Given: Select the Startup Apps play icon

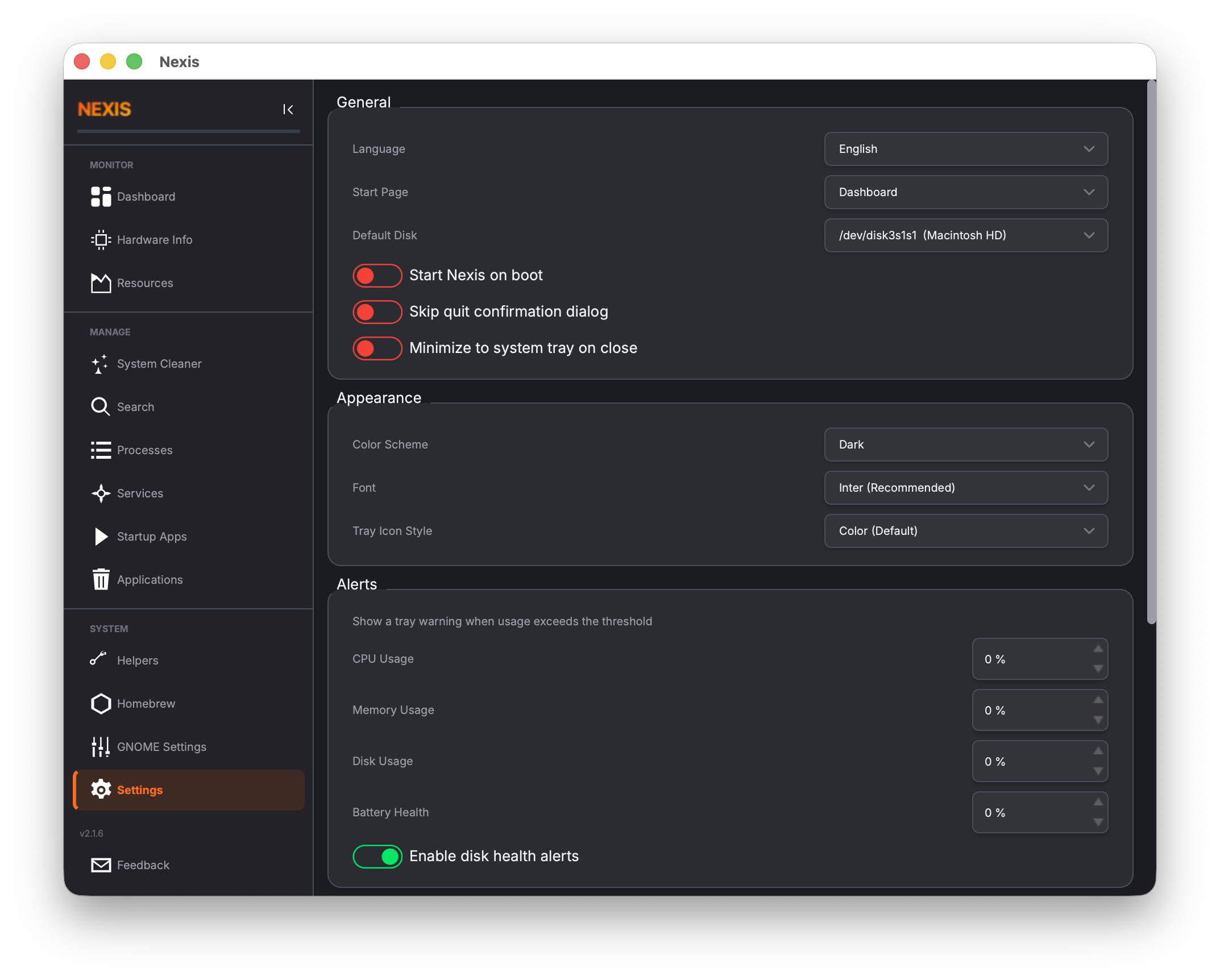Looking at the screenshot, I should click(x=100, y=536).
